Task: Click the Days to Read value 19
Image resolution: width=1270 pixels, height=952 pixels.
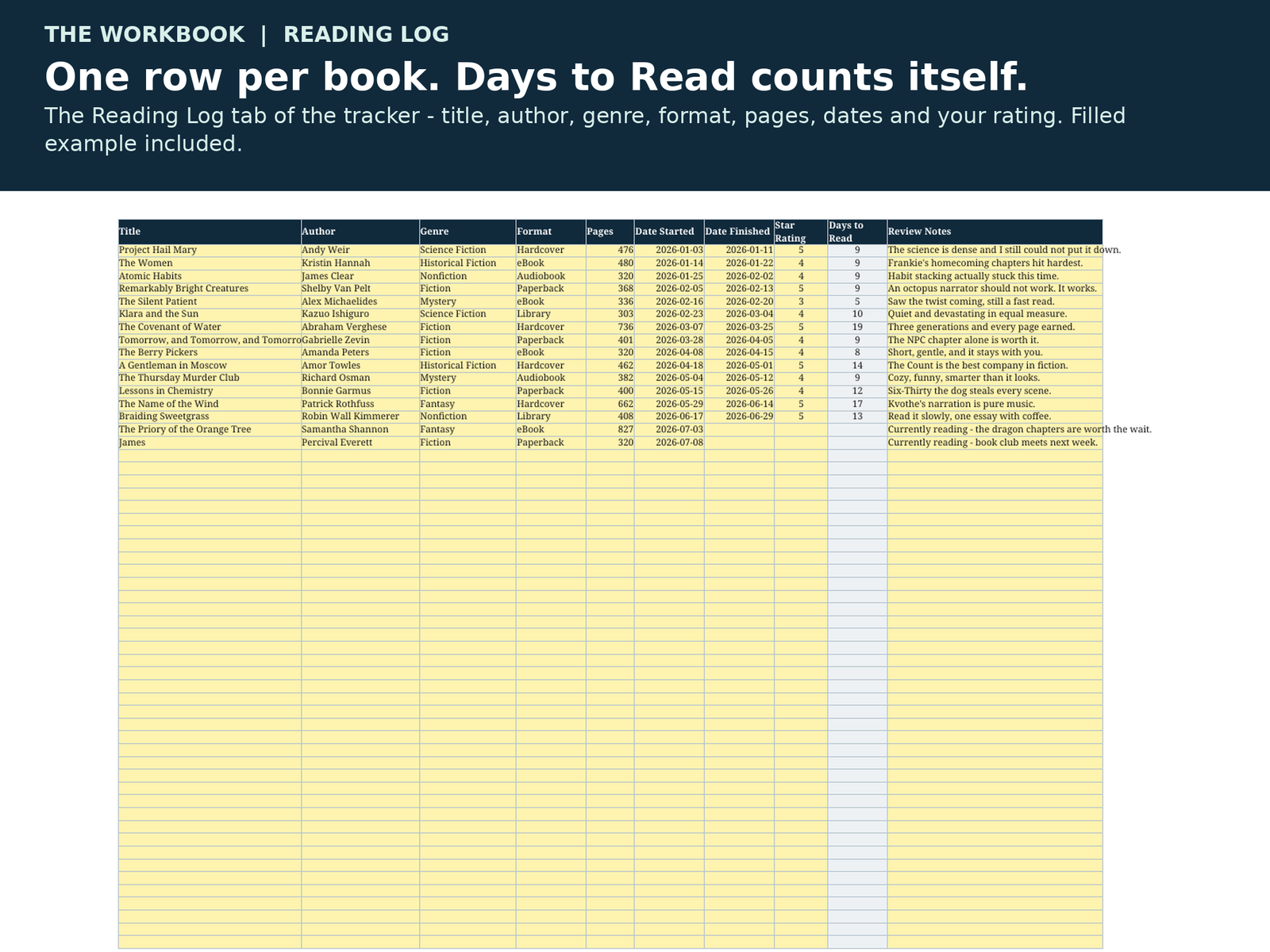Action: point(857,327)
